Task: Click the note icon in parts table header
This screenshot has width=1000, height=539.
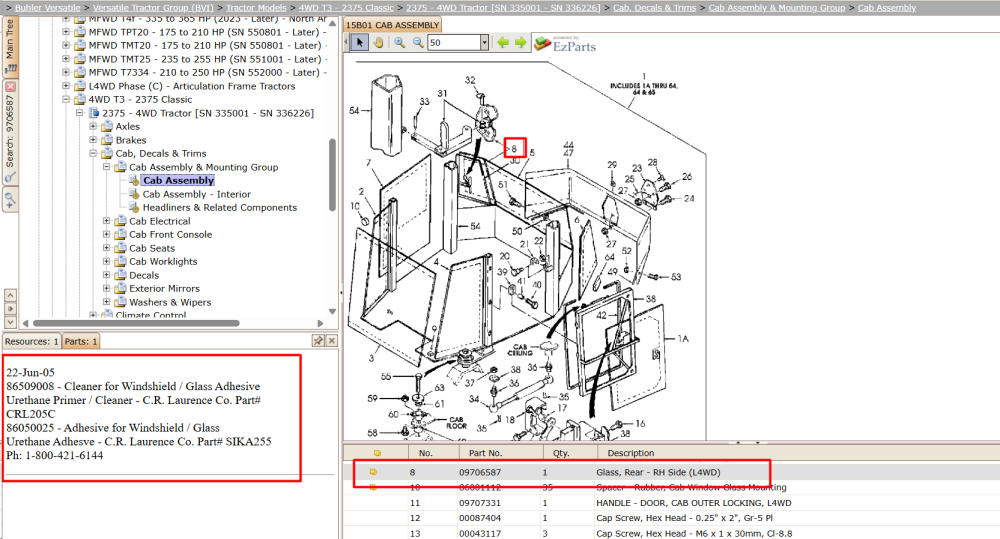Action: pos(377,453)
